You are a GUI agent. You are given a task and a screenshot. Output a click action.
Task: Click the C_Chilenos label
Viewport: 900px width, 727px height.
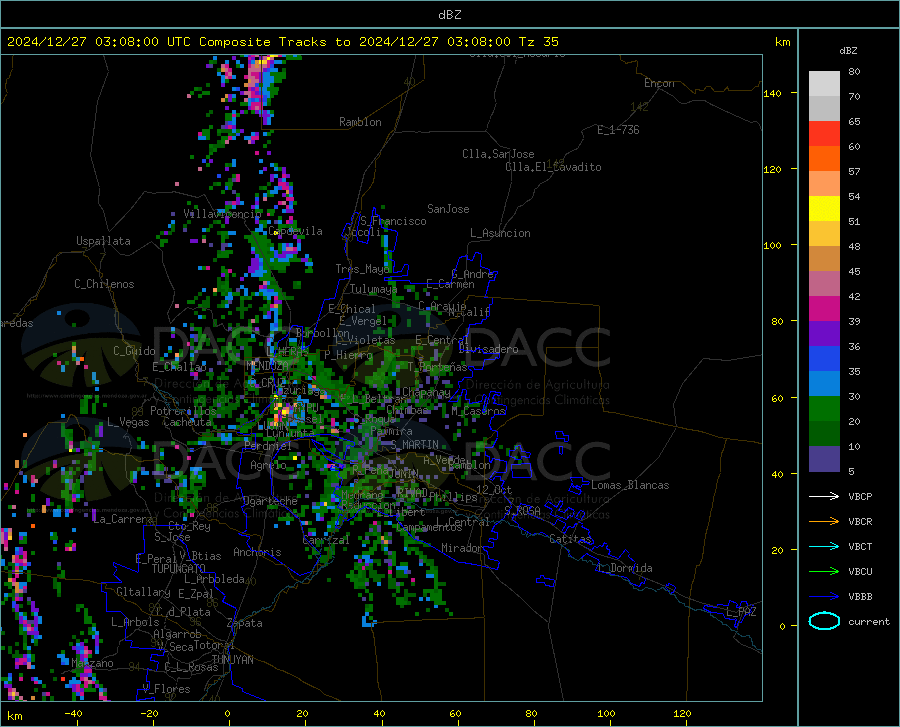104,284
